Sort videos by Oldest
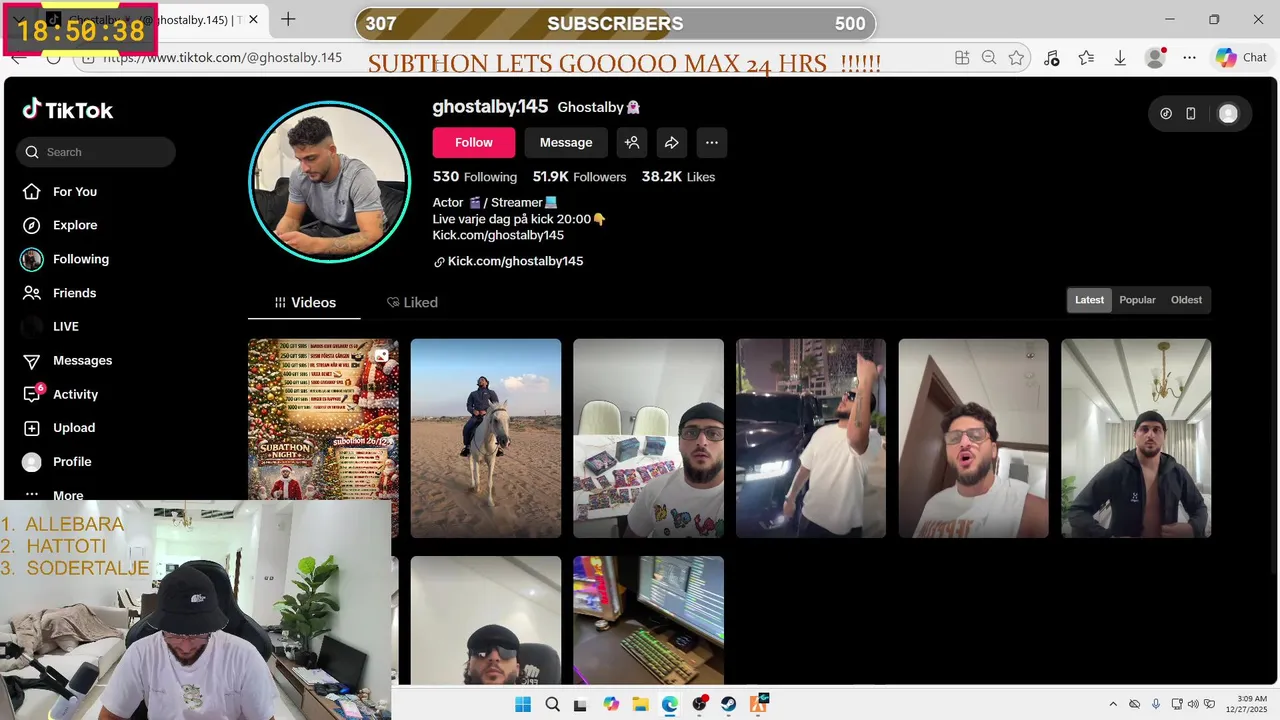The height and width of the screenshot is (720, 1280). tap(1186, 300)
